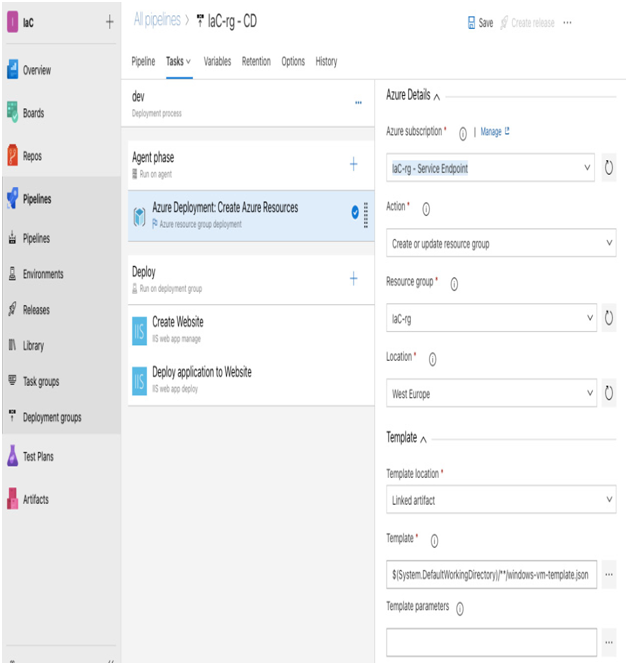Open the Tasks tab dropdown

pos(179,61)
